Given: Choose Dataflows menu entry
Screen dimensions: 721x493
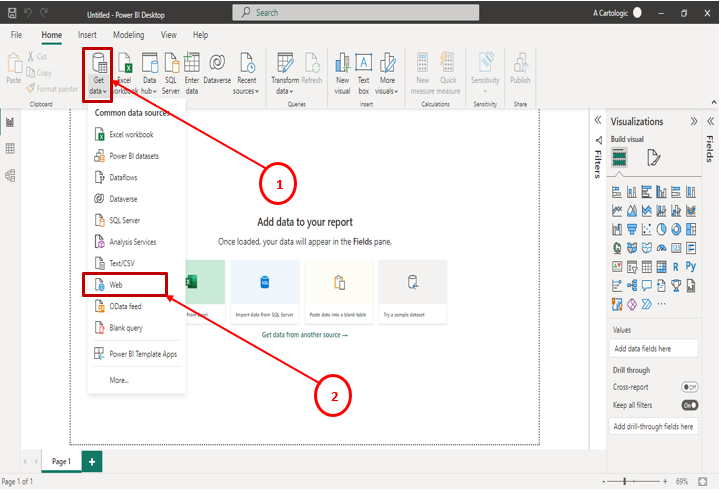Looking at the screenshot, I should click(137, 178).
